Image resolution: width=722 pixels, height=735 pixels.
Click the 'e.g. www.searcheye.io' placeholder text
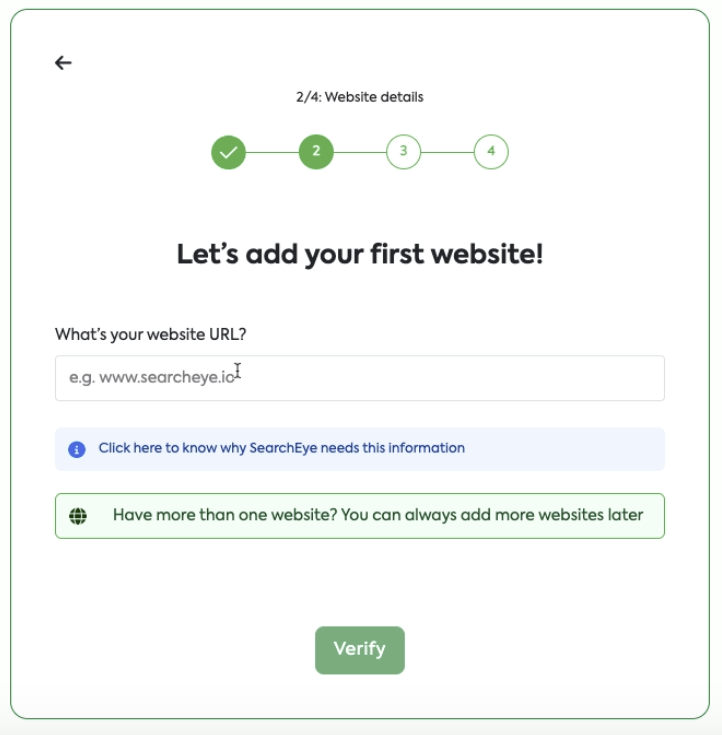(x=152, y=378)
